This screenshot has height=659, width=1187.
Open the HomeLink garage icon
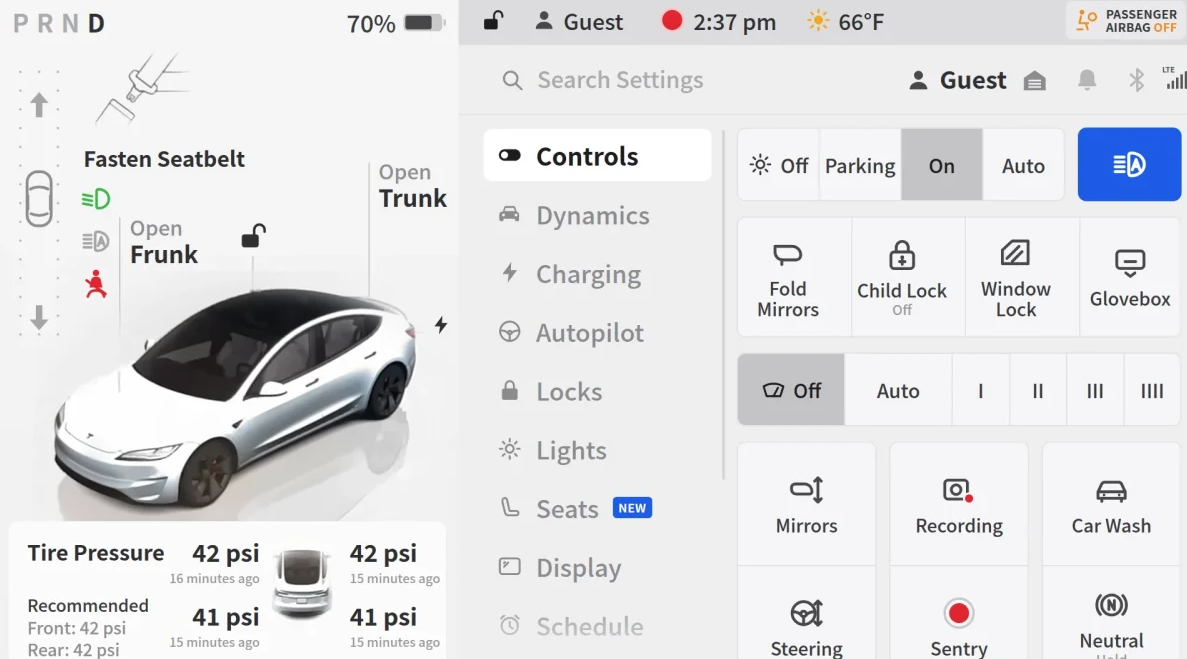tap(1035, 80)
